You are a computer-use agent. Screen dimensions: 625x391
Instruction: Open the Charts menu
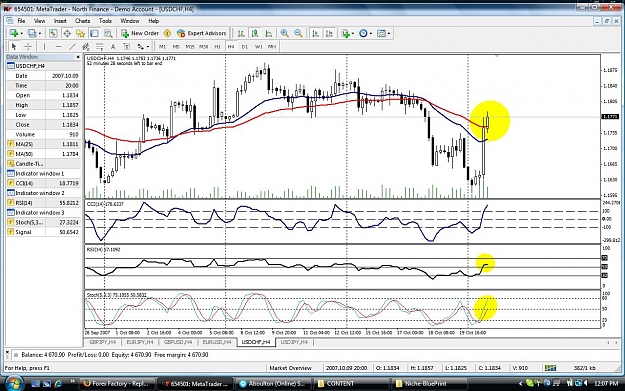[83, 21]
